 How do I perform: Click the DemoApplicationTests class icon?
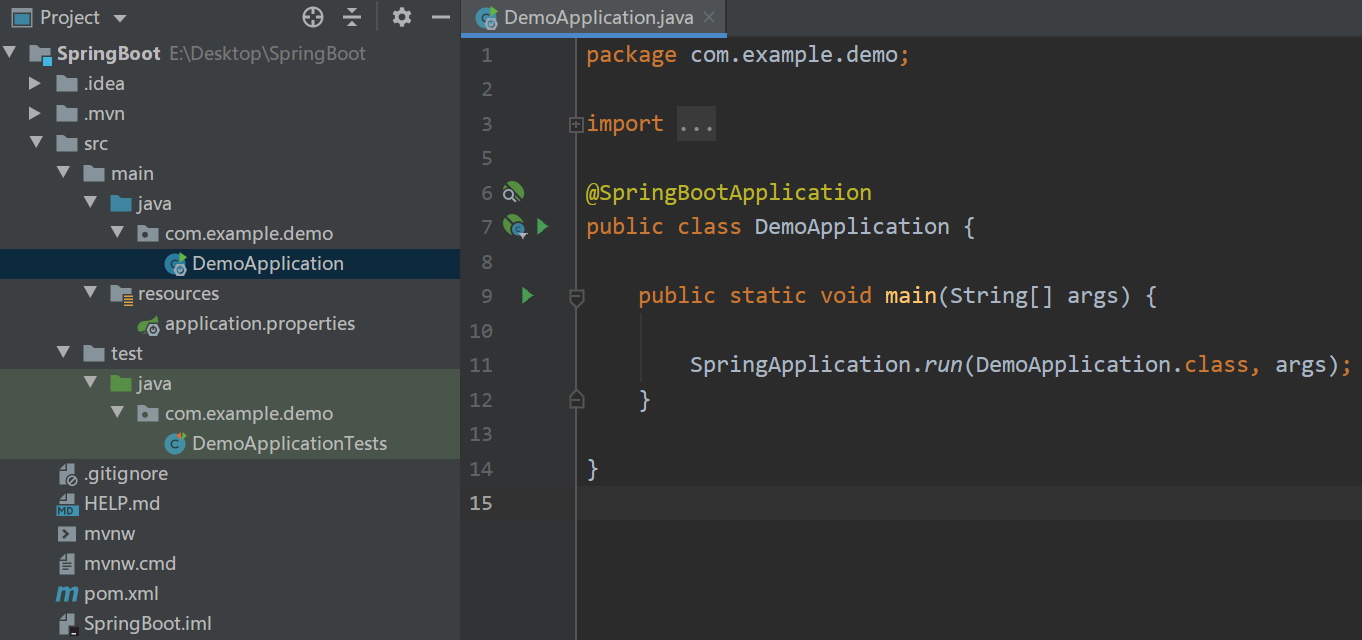(176, 443)
